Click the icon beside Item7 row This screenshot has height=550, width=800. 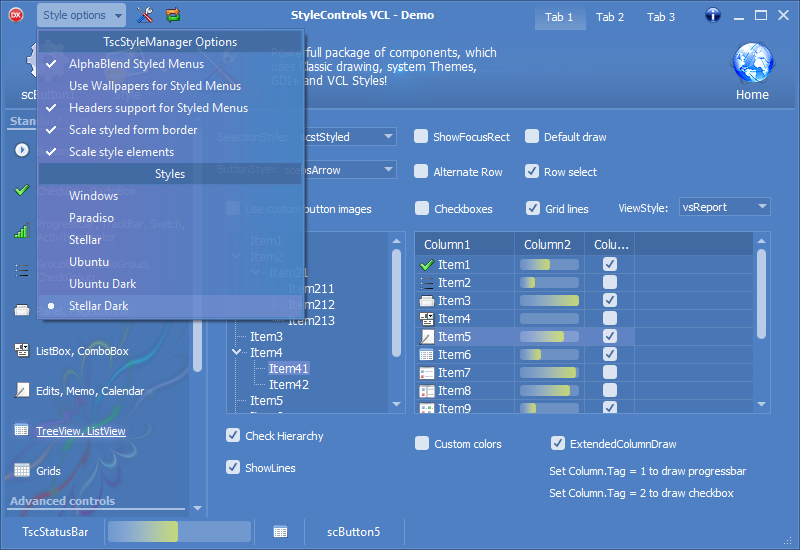pos(427,373)
